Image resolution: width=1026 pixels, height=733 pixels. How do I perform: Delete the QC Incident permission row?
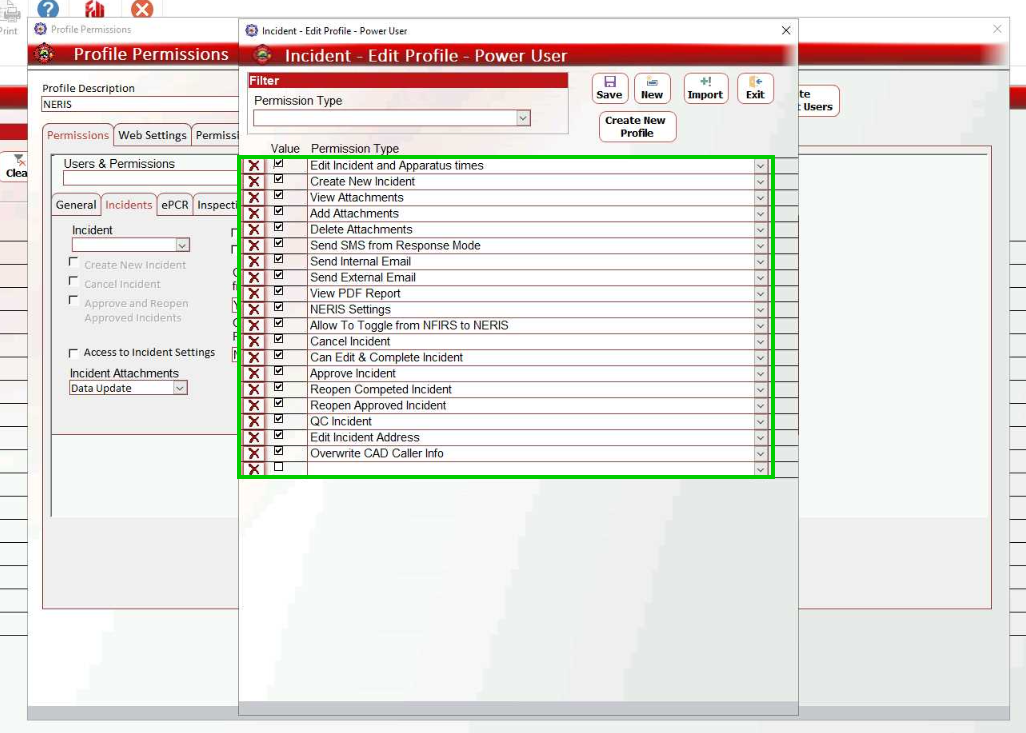[254, 422]
